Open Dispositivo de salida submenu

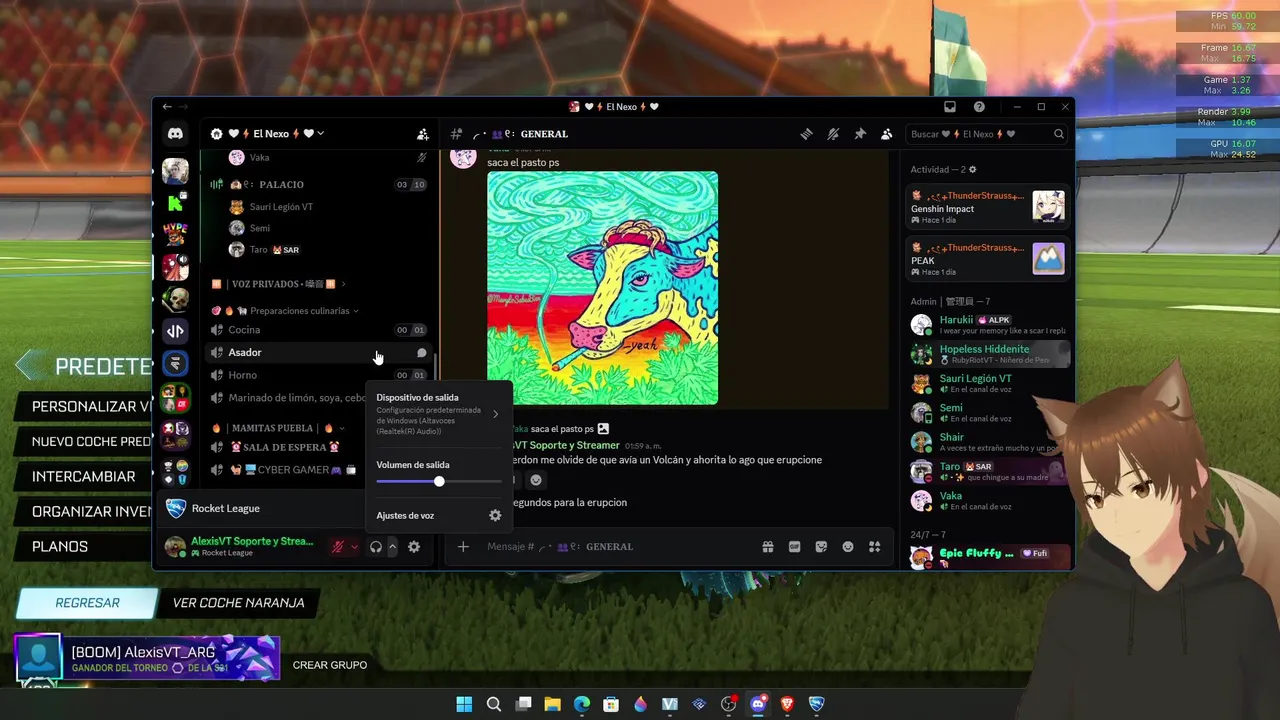pos(438,413)
